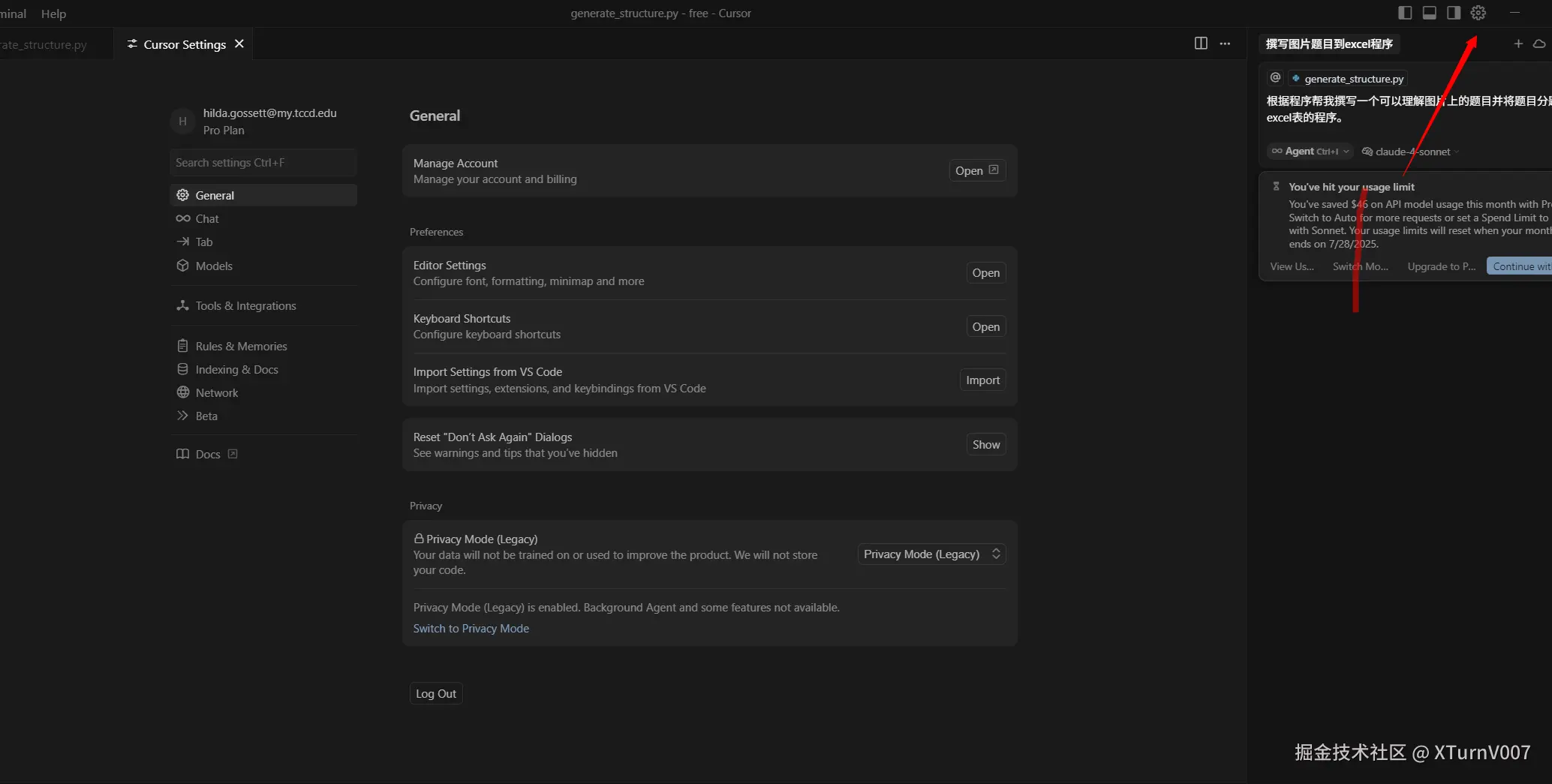Viewport: 1552px width, 784px height.
Task: Start a new chat with plus icon
Action: coord(1517,44)
